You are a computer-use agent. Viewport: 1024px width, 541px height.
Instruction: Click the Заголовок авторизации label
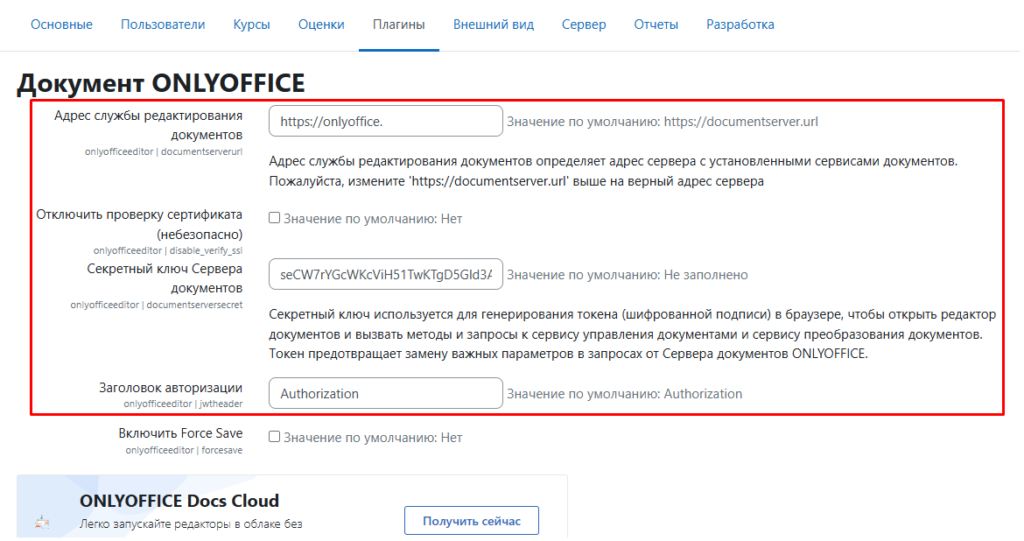click(170, 387)
